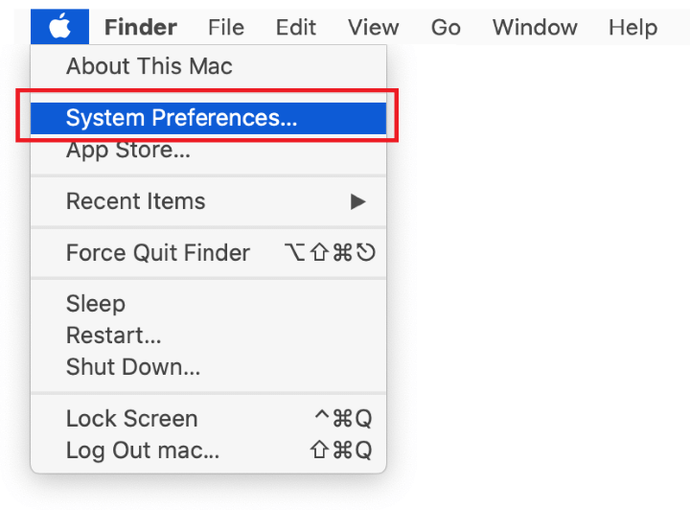Click the Recent Items arrow triangle
This screenshot has width=690, height=510.
(357, 202)
